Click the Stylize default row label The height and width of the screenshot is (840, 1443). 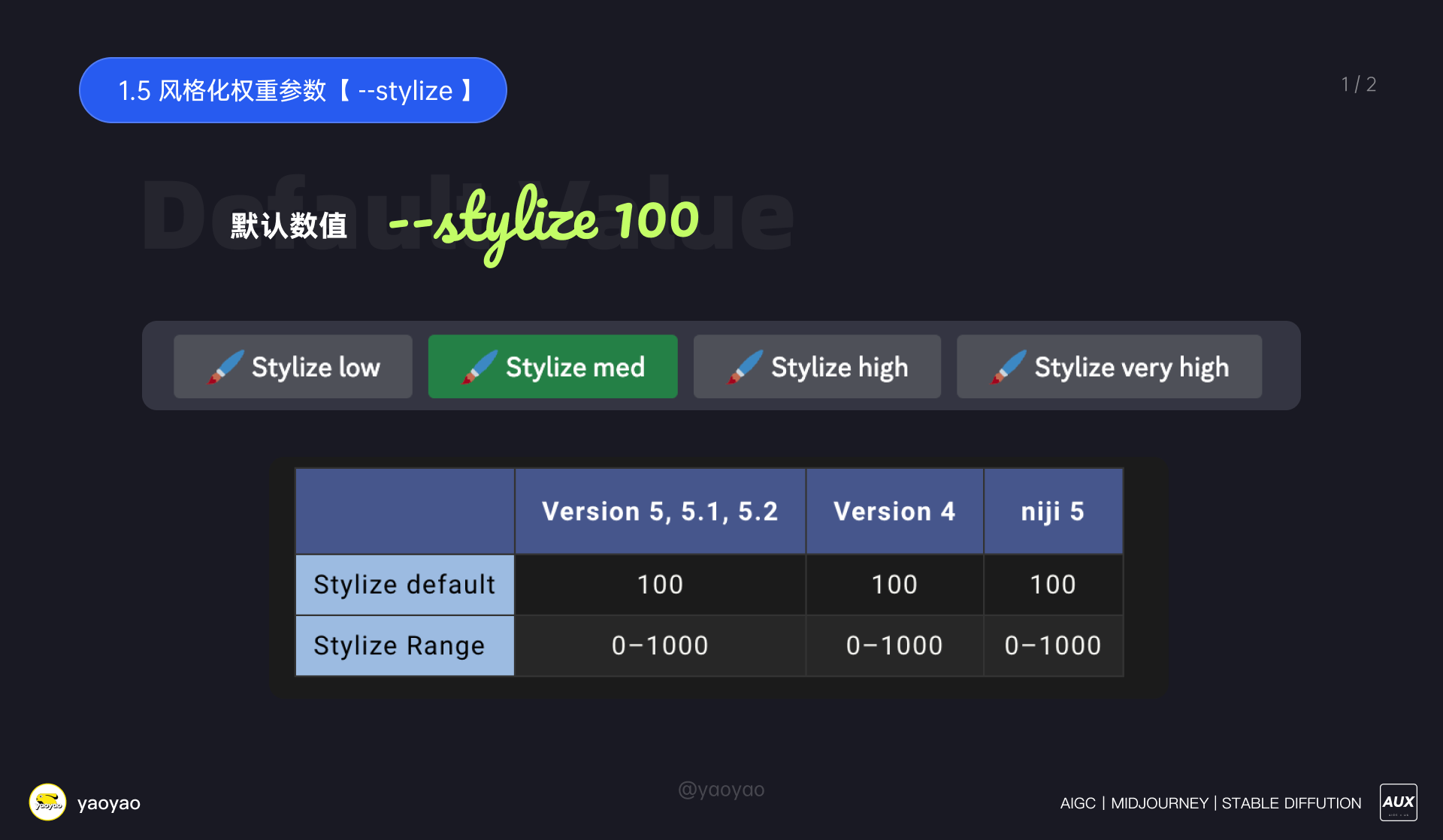click(x=404, y=585)
